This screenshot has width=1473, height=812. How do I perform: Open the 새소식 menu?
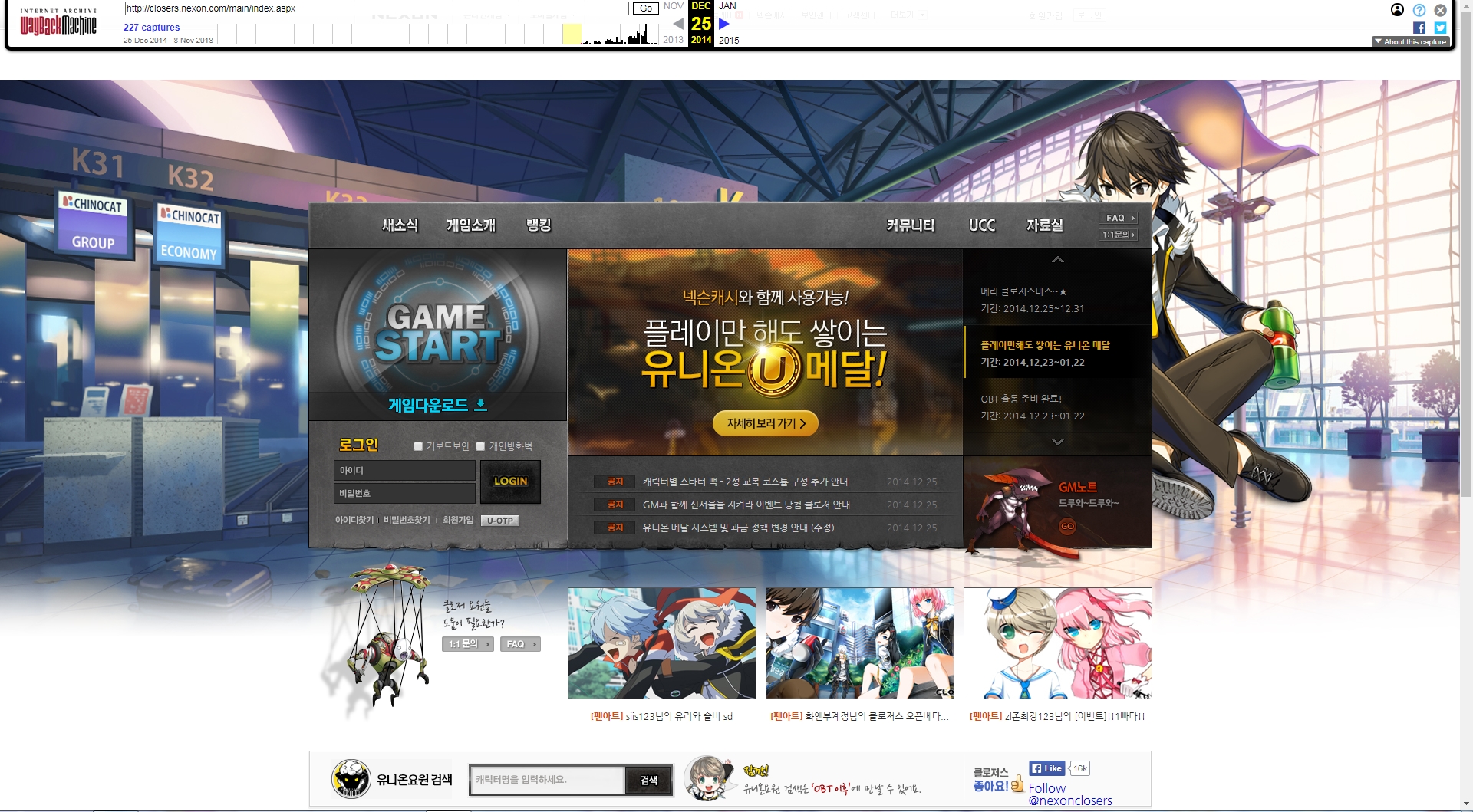pyautogui.click(x=400, y=225)
